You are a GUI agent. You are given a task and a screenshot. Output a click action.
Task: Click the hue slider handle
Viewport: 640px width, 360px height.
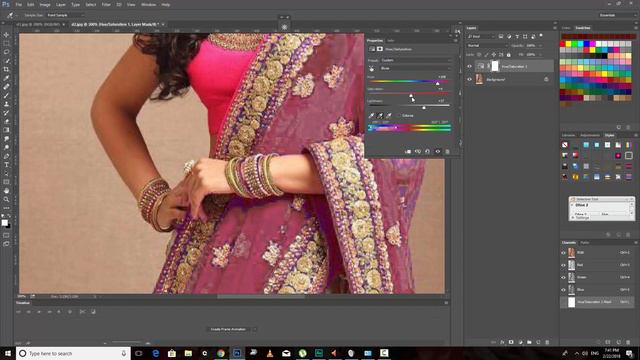(438, 83)
